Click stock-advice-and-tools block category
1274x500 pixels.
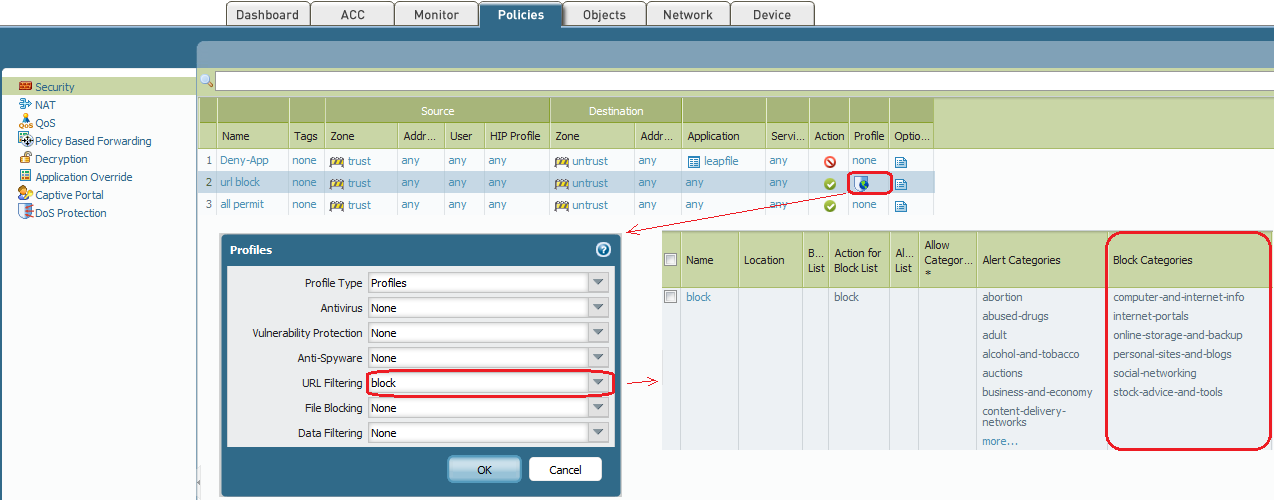pyautogui.click(x=1168, y=392)
